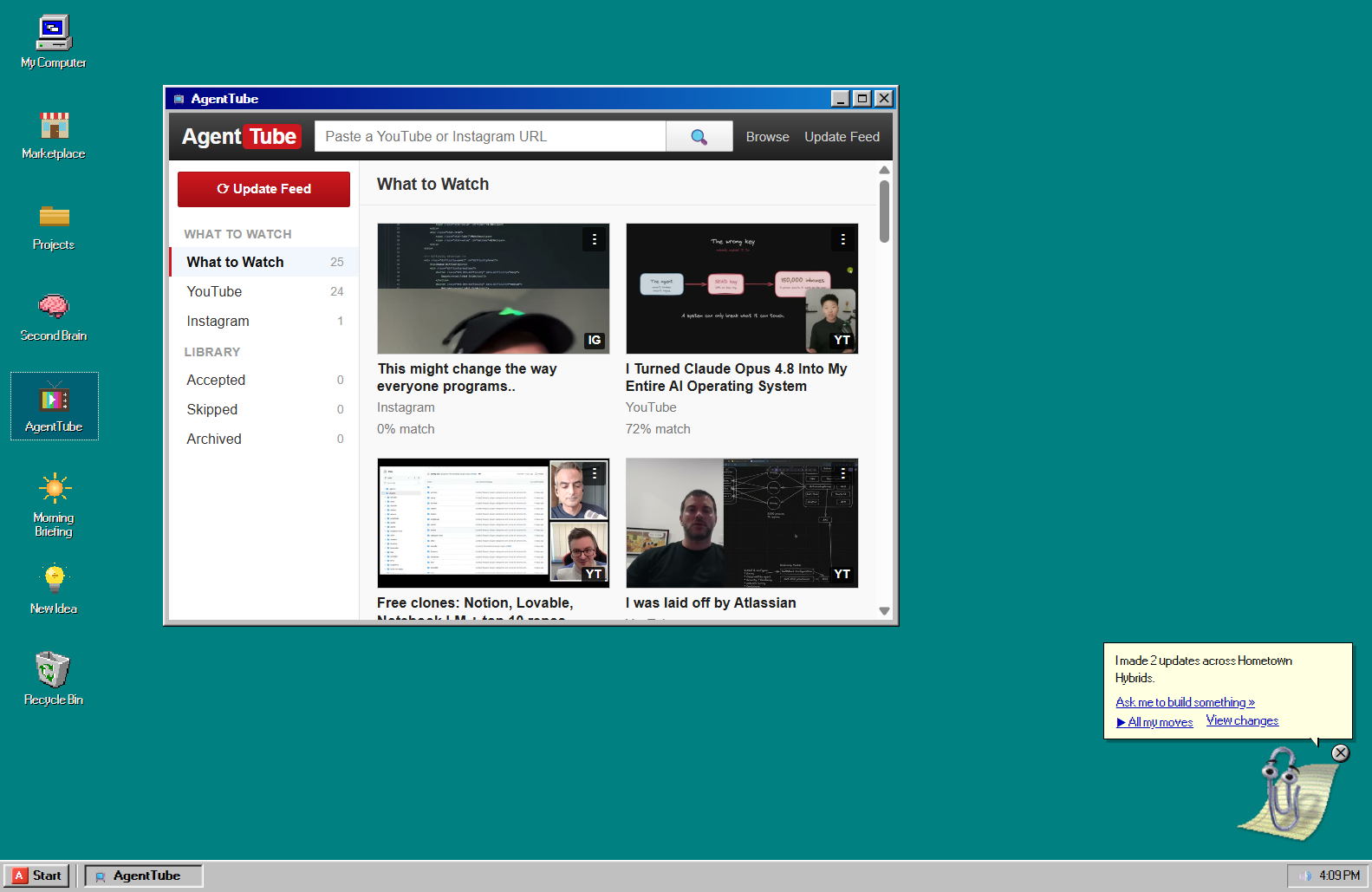
Task: Click title 'Free clones: Notion, Lovable,'
Action: [475, 602]
